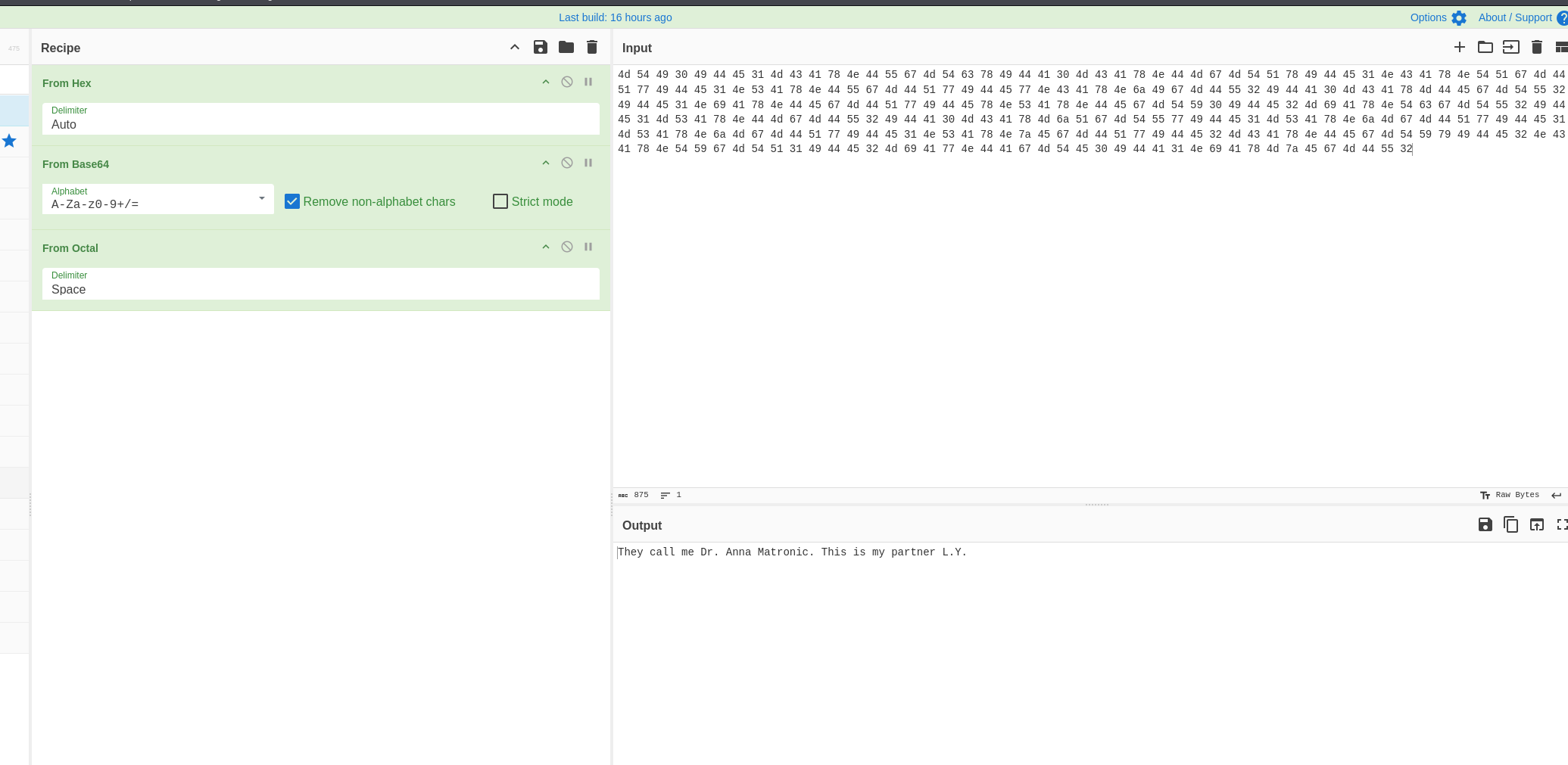The image size is (1568, 765).
Task: Save the current recipe
Action: [x=541, y=48]
